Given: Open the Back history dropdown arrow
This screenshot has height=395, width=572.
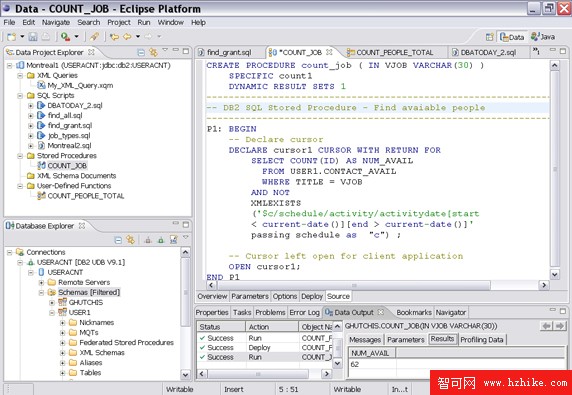Looking at the screenshot, I should 138,36.
